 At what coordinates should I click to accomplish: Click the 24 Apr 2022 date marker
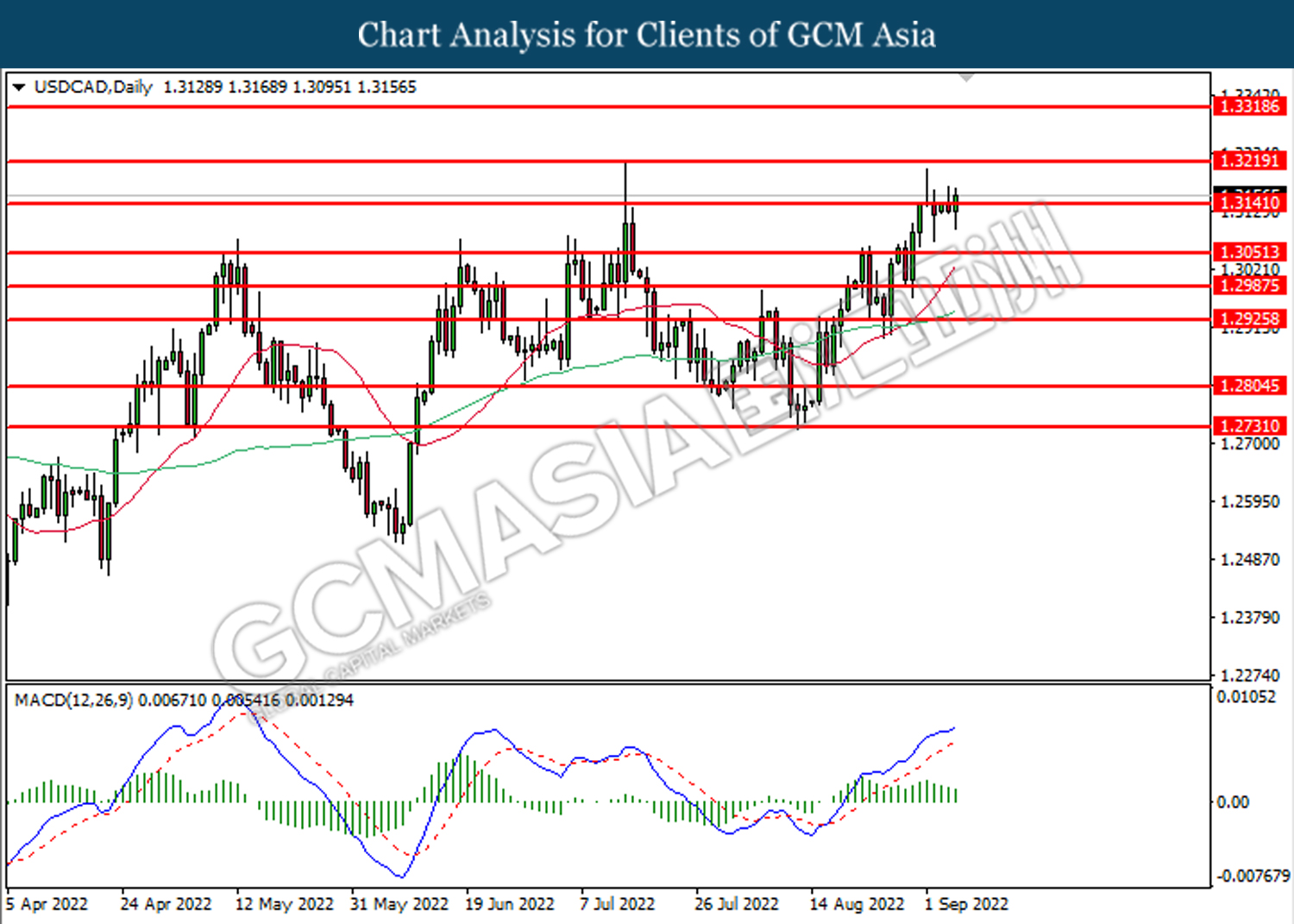[x=166, y=904]
